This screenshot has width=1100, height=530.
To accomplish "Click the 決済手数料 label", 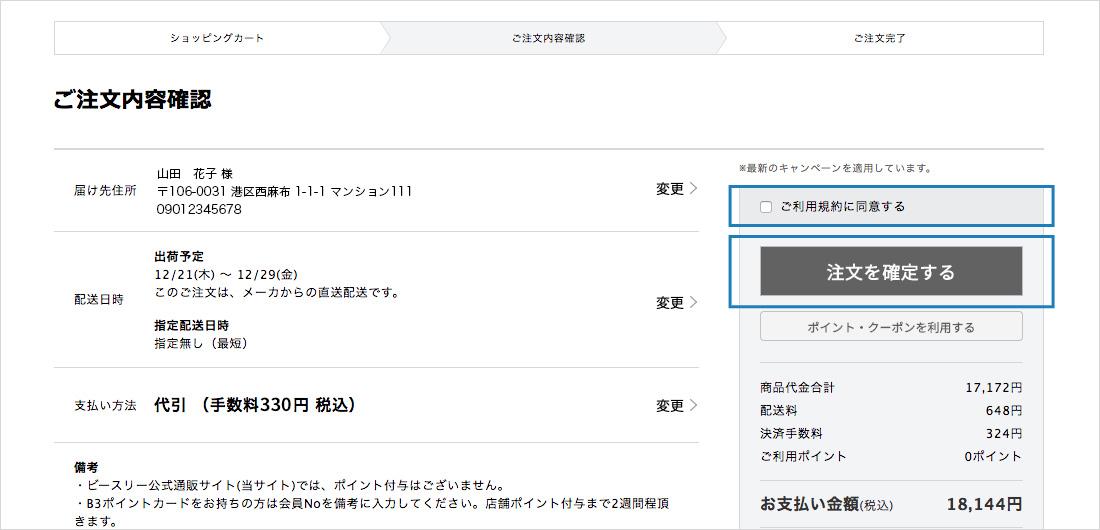I will click(791, 433).
